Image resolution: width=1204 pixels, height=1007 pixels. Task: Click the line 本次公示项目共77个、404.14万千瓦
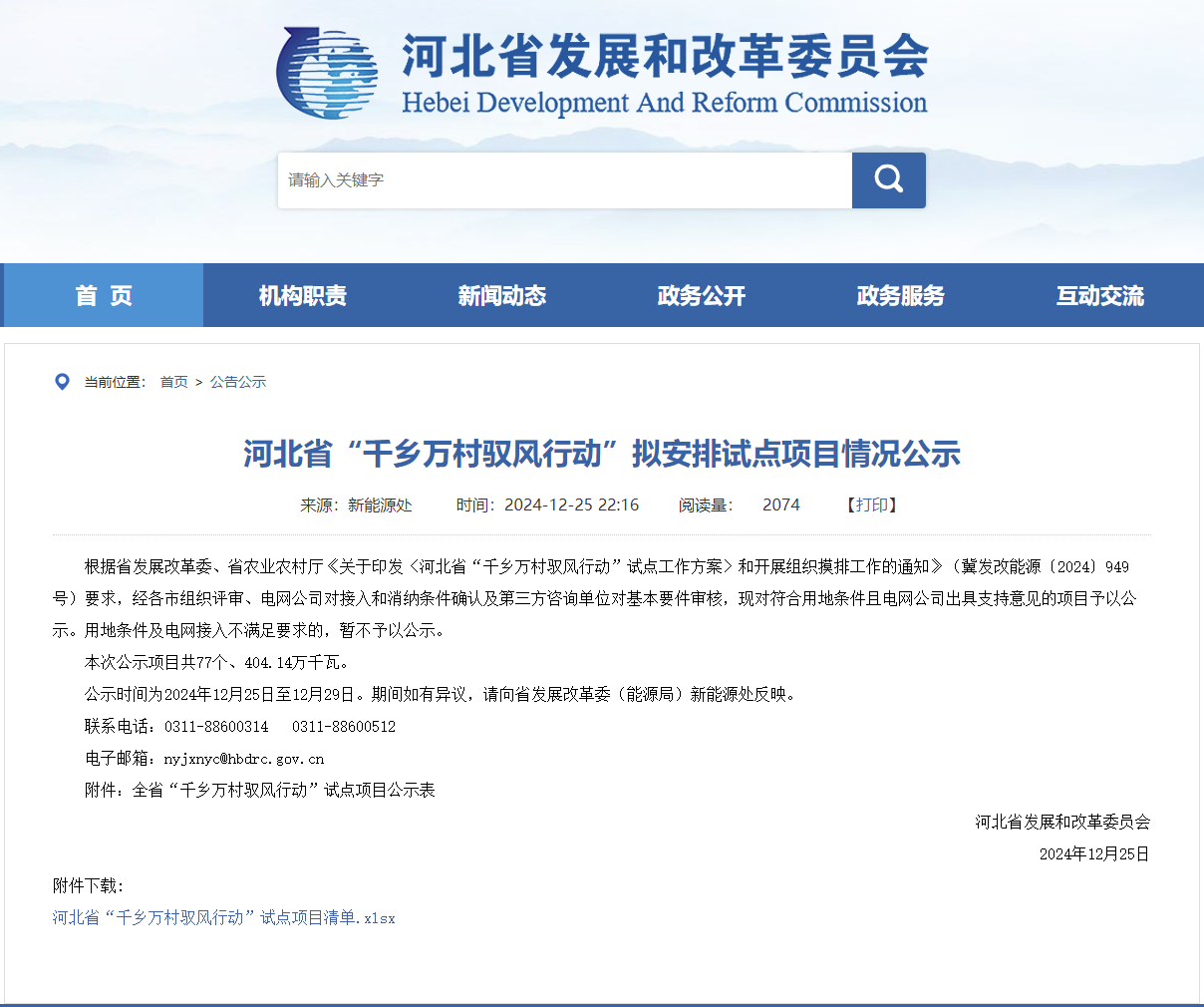point(217,662)
